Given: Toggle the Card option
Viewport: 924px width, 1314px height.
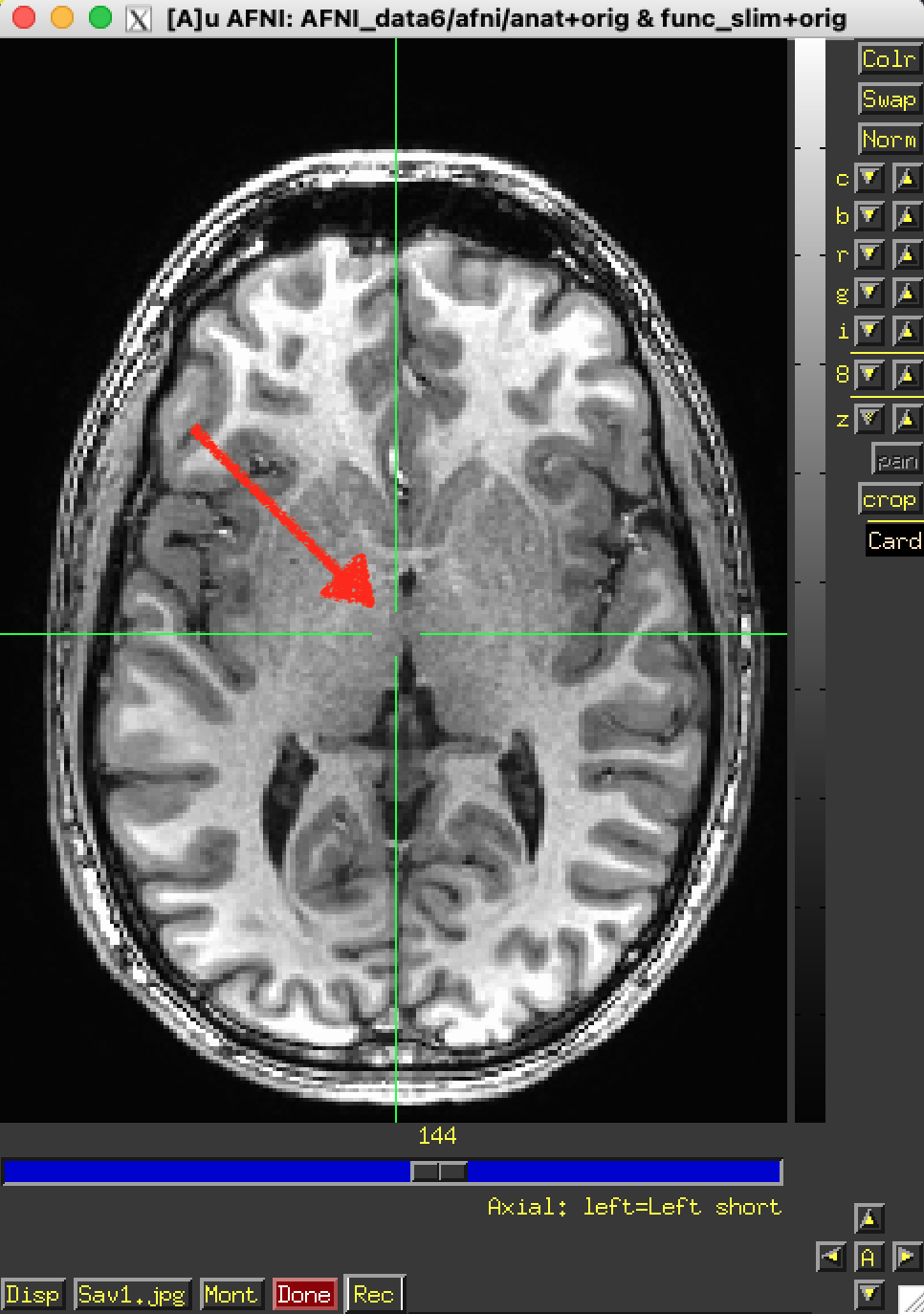Looking at the screenshot, I should pyautogui.click(x=894, y=541).
